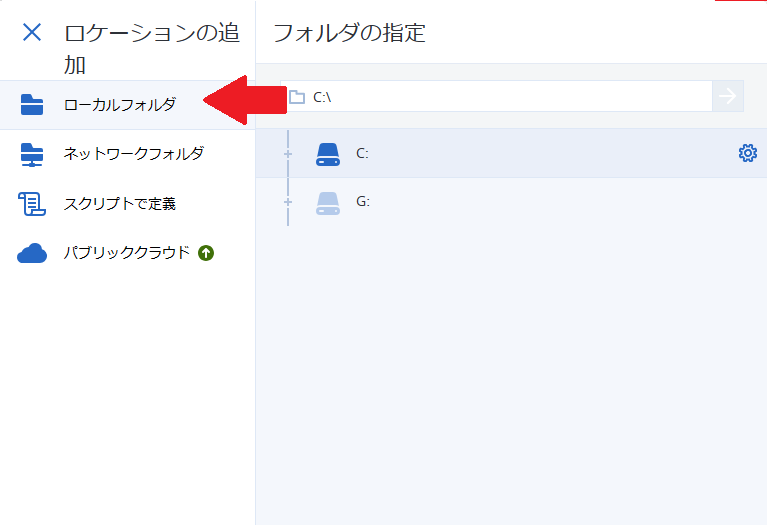The image size is (767, 525).
Task: Go to path with arrow button
Action: coord(728,96)
